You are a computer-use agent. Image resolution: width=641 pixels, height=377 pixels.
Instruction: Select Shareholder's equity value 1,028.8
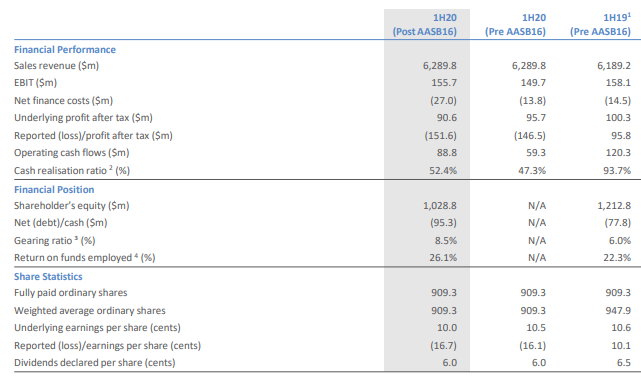point(440,206)
